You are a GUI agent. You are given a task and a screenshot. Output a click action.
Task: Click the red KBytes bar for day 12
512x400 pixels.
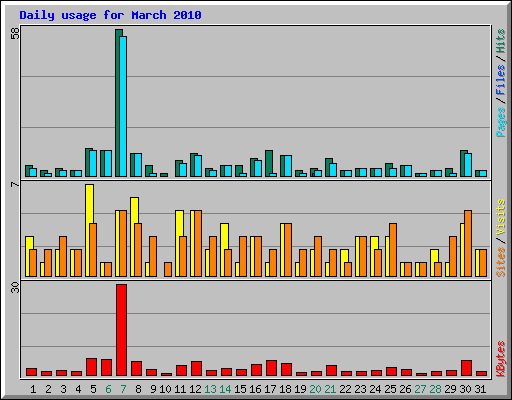pos(196,368)
